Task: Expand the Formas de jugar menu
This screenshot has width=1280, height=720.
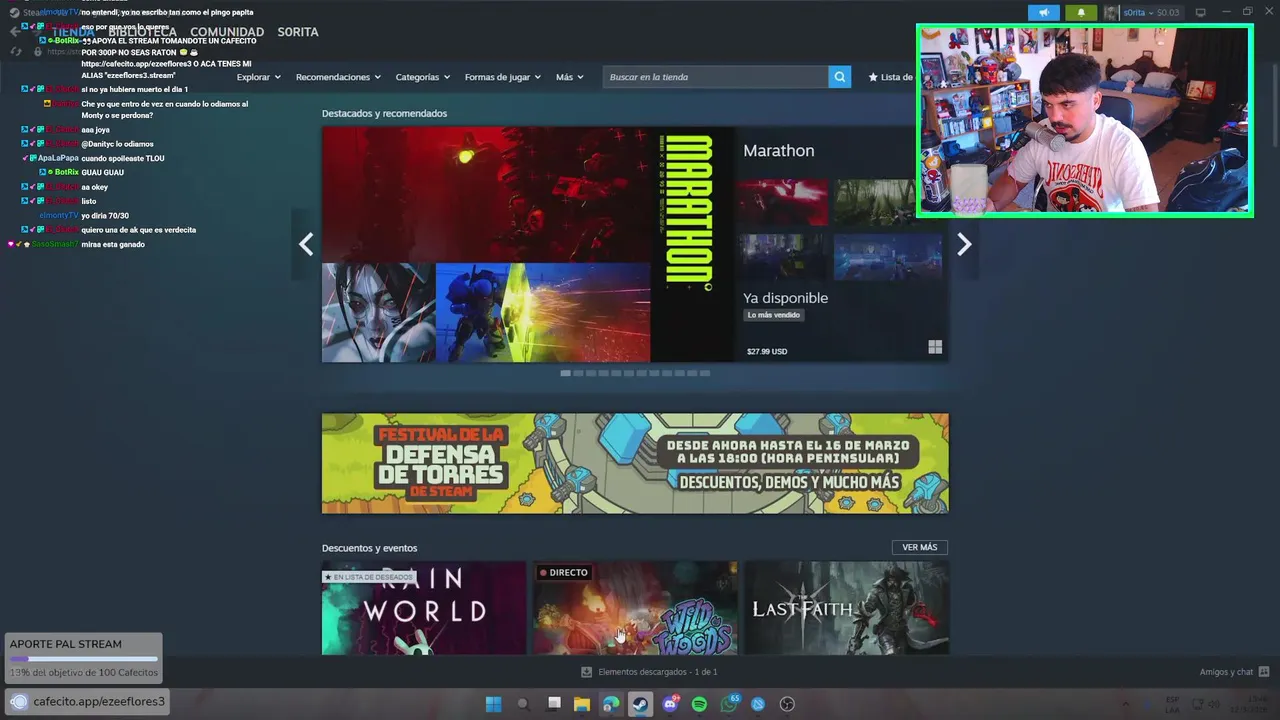Action: pos(502,77)
